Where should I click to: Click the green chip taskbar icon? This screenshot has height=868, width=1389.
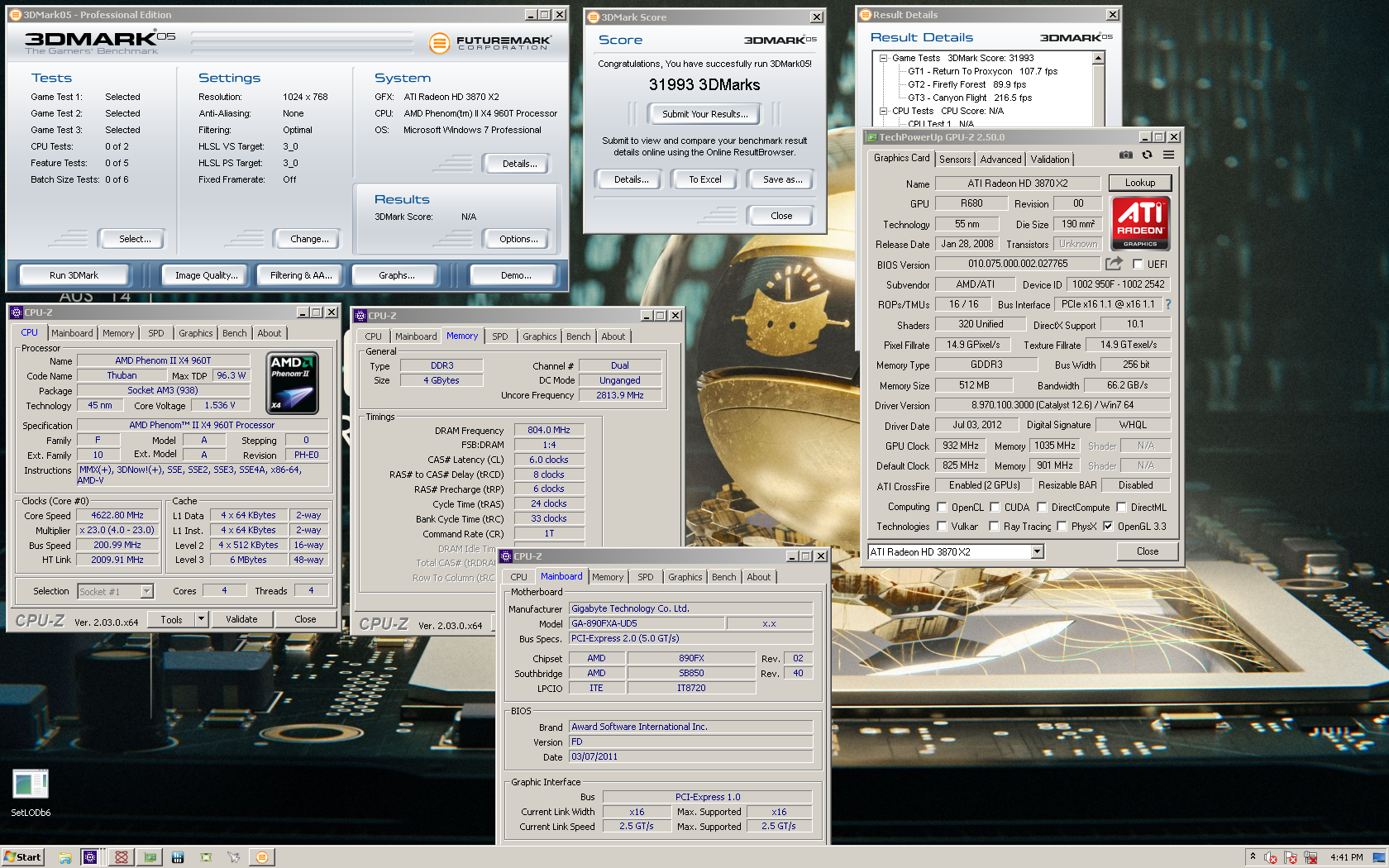206,857
